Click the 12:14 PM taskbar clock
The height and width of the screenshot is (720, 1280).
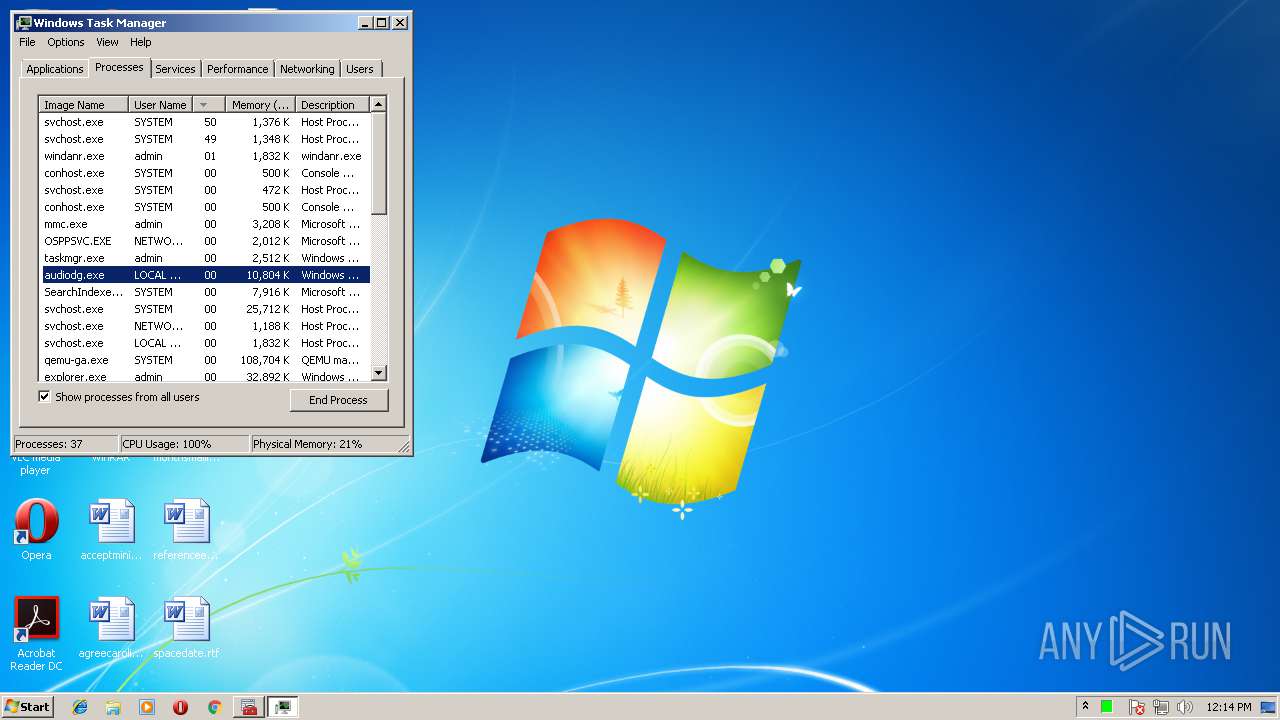[1229, 707]
